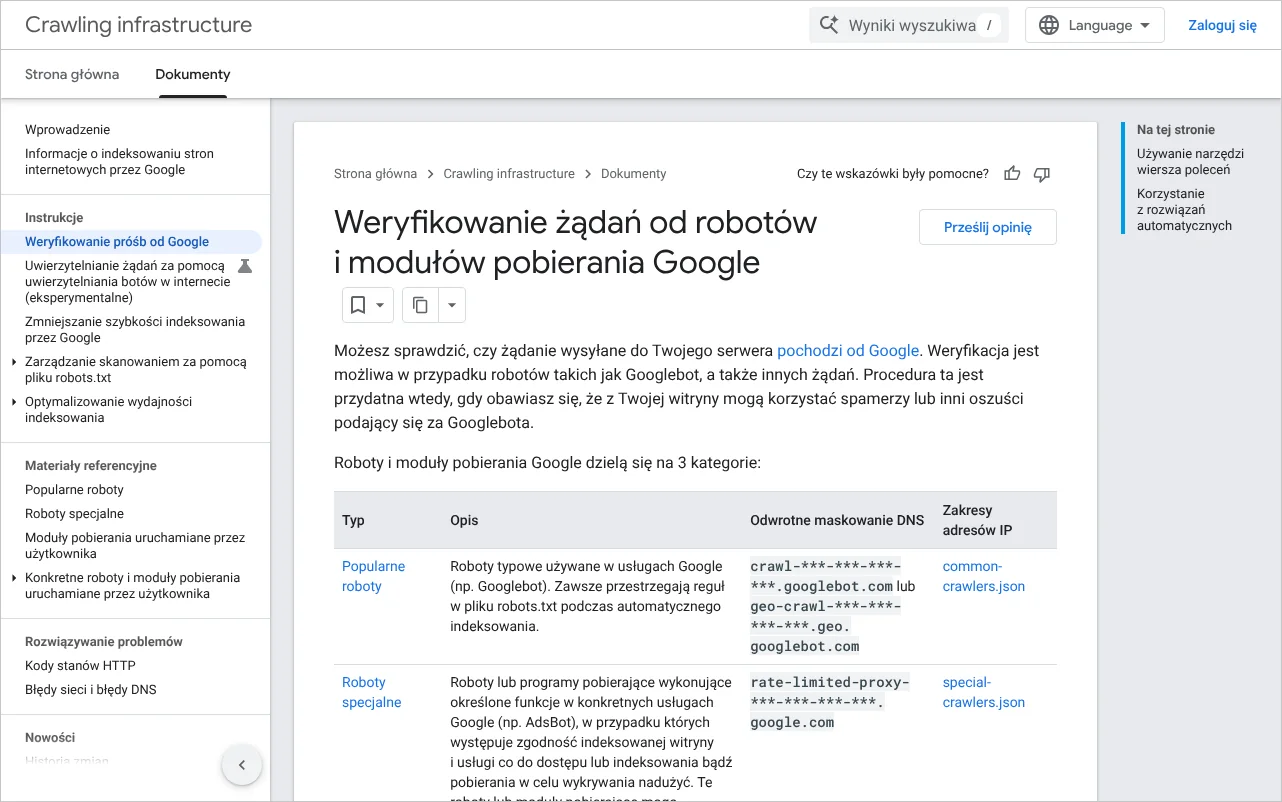Screen dimensions: 1282x802
Task: Select the Dokumenty tab
Action: tap(193, 74)
